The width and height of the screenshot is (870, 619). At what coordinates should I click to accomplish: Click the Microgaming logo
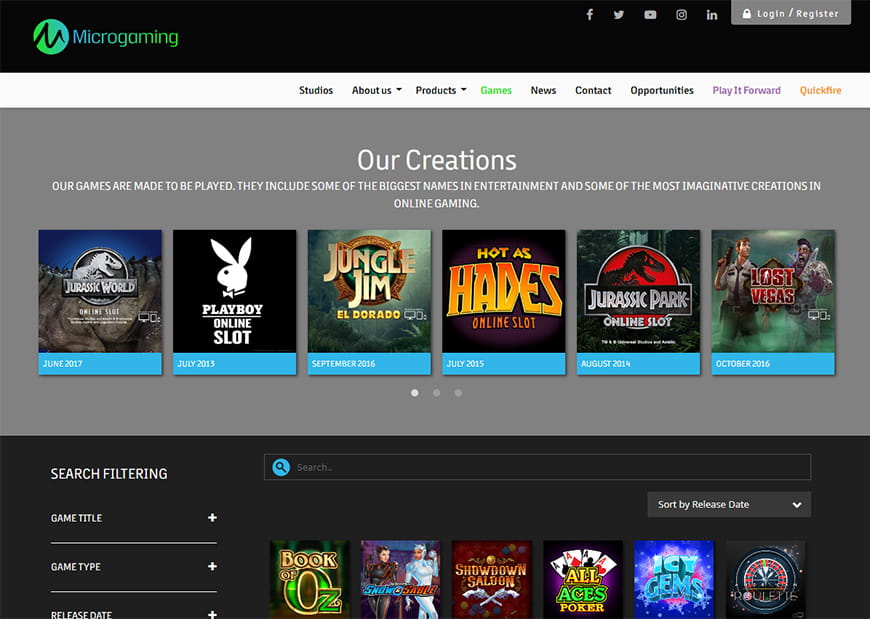pyautogui.click(x=105, y=37)
